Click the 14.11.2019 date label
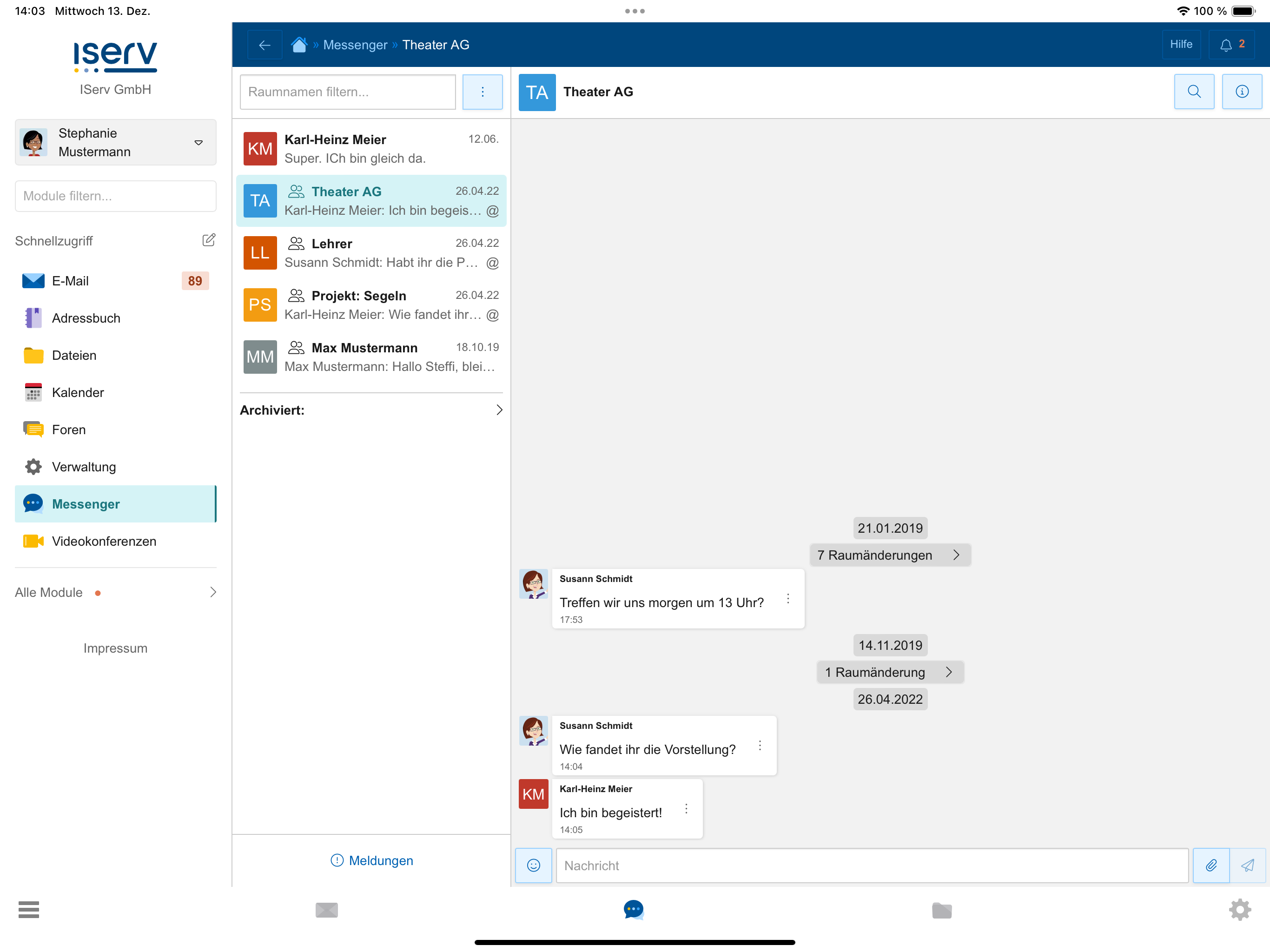This screenshot has height=952, width=1270. [890, 645]
